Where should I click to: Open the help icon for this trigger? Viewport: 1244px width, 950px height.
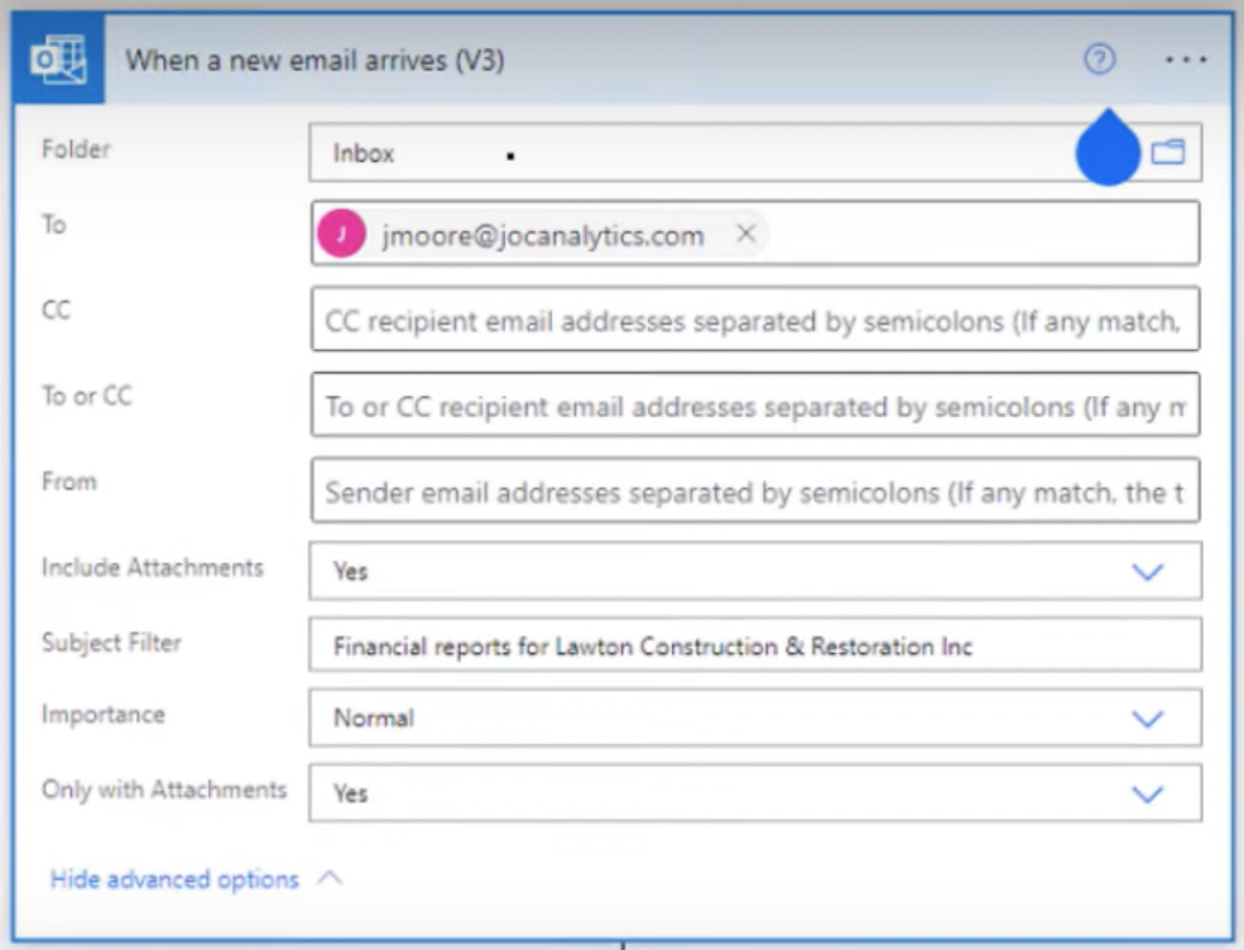(x=1099, y=61)
